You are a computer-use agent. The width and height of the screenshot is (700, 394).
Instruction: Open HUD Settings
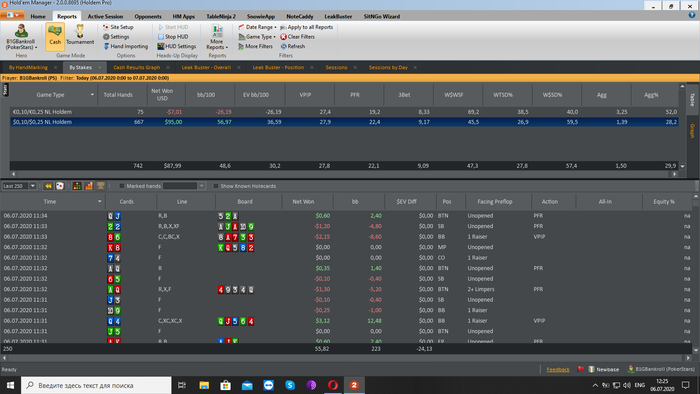pos(176,46)
